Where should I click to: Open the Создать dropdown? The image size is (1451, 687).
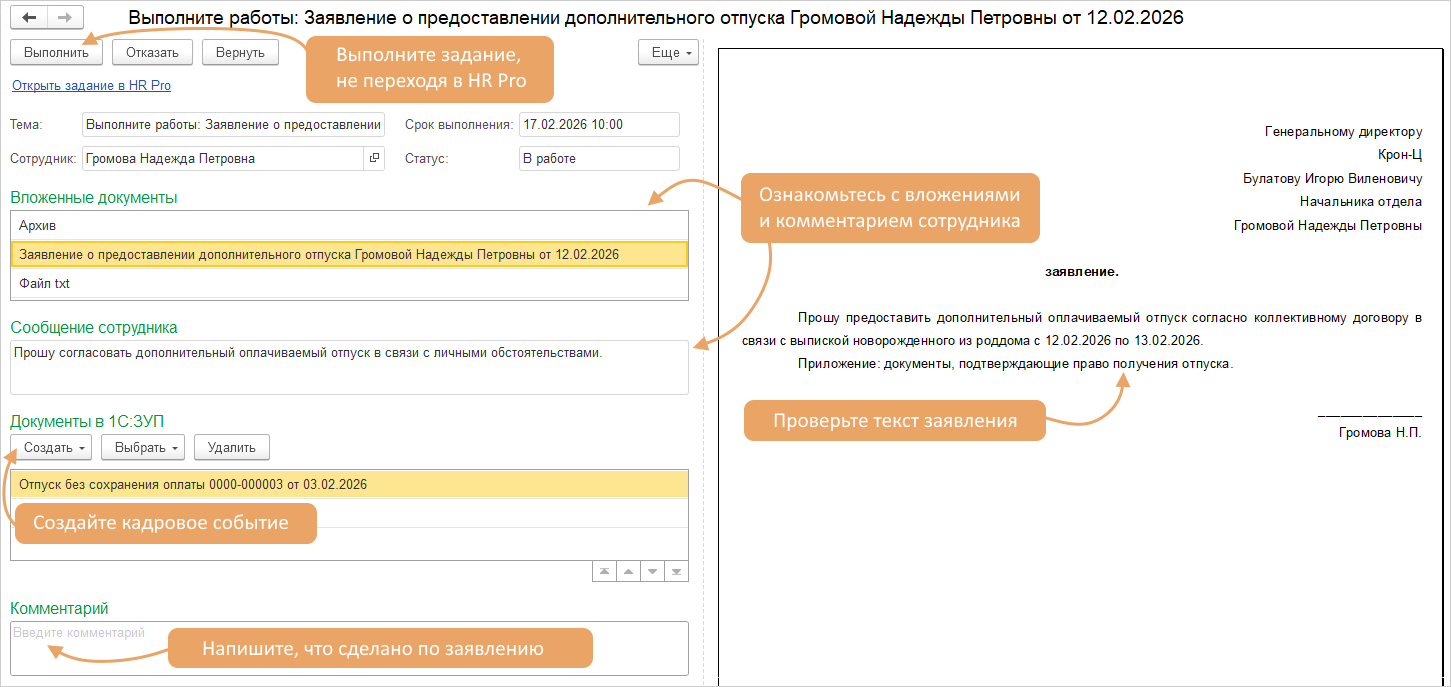coord(55,447)
